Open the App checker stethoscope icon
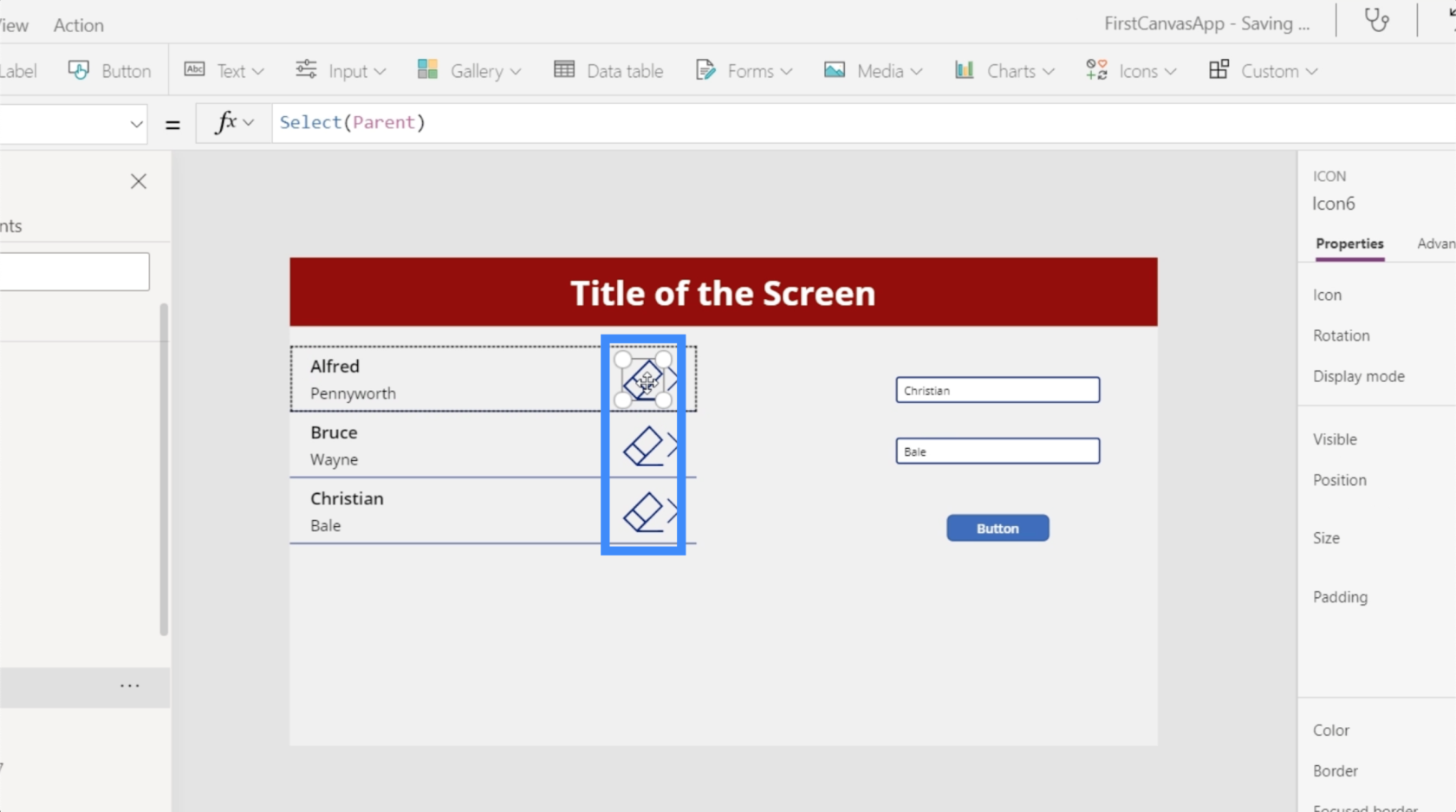Viewport: 1456px width, 812px height. 1376,20
